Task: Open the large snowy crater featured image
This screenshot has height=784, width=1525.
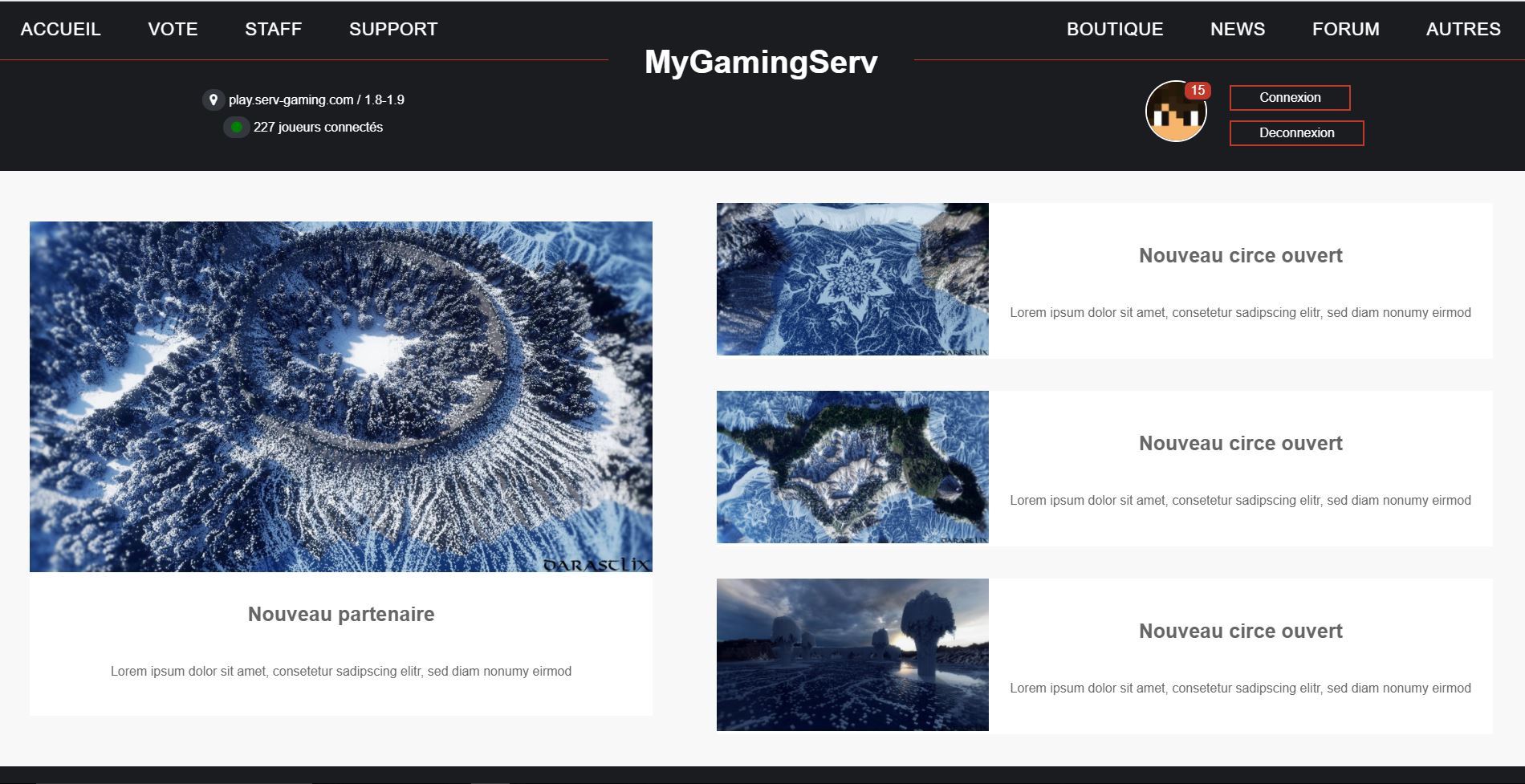Action: 341,396
